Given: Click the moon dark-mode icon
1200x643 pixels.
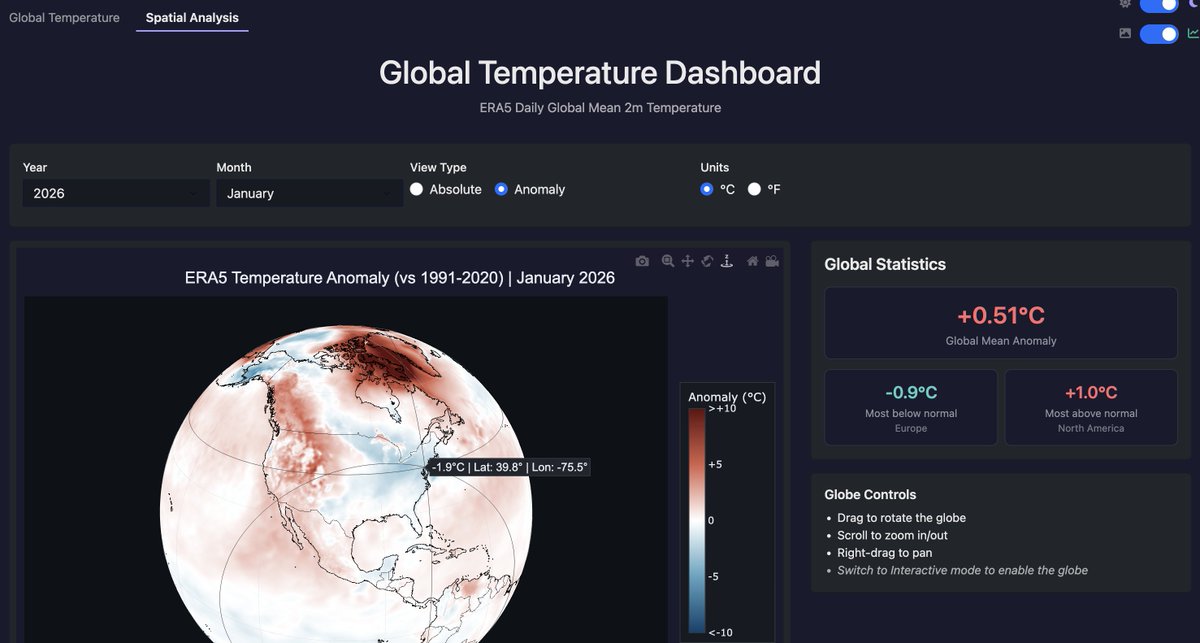Looking at the screenshot, I should (x=1194, y=4).
